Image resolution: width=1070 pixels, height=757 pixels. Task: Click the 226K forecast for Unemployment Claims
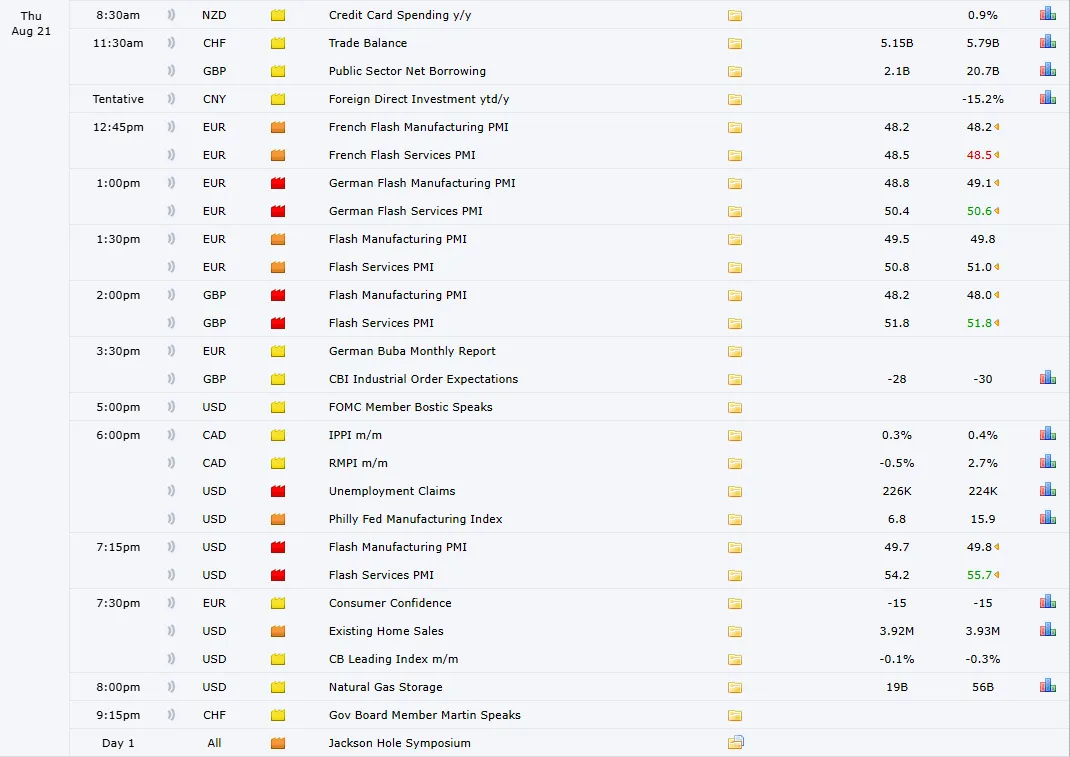(897, 491)
